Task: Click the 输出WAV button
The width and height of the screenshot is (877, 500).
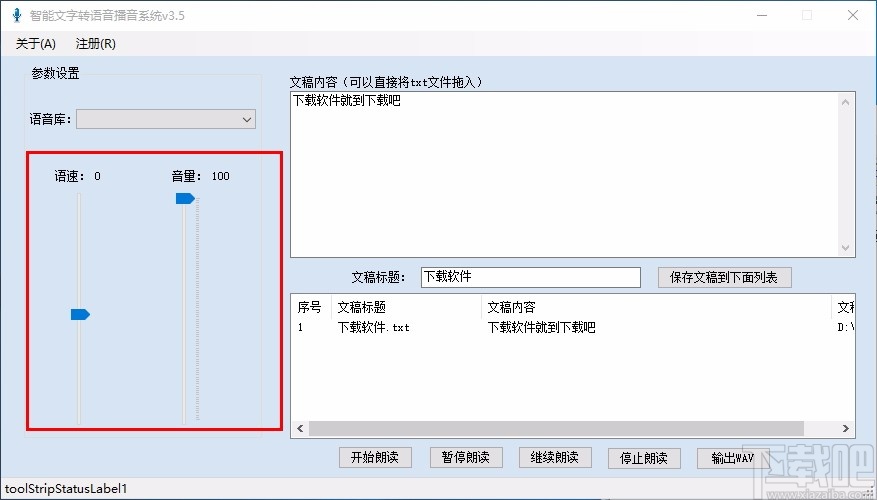Action: point(733,458)
